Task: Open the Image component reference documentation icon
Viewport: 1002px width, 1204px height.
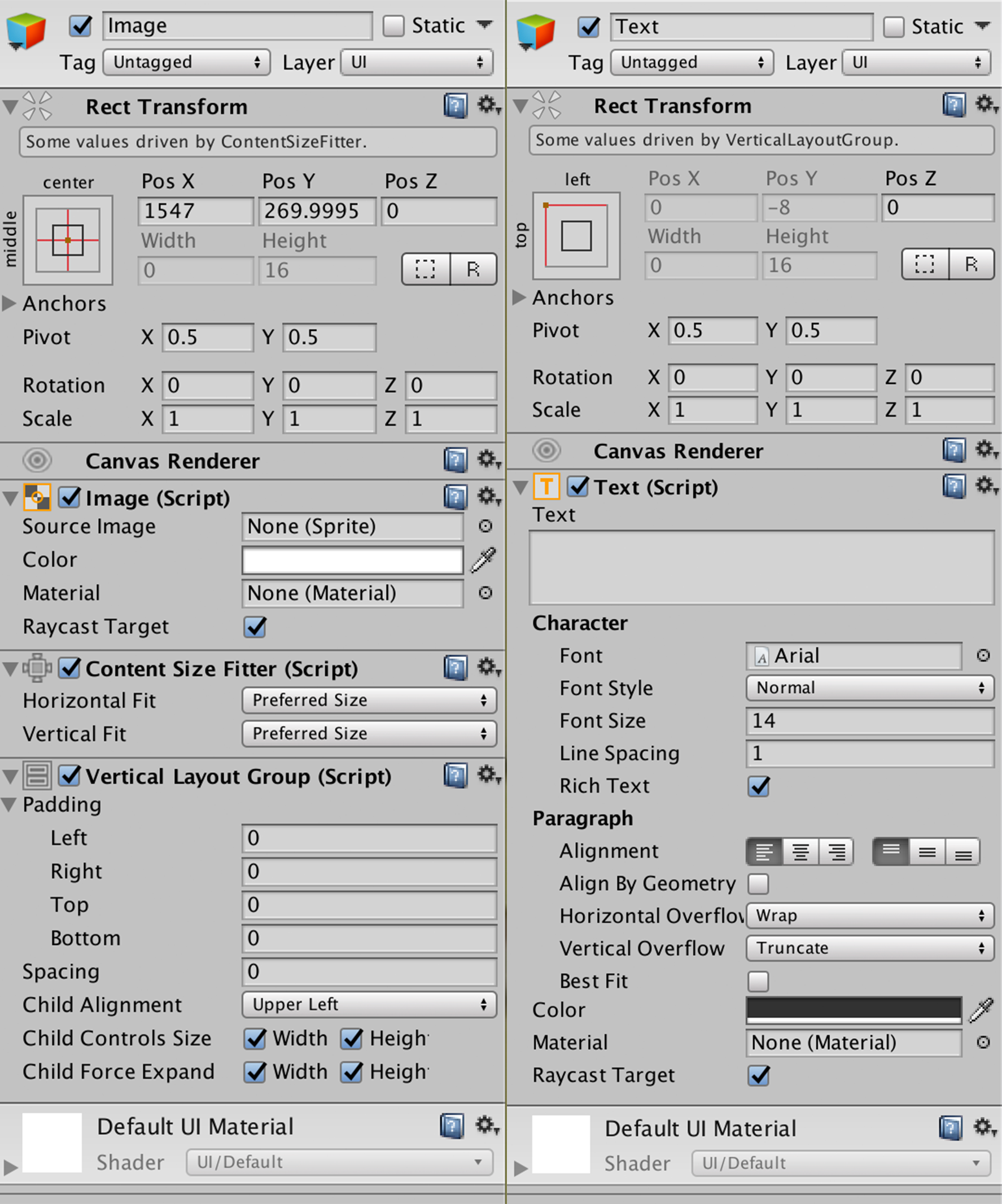Action: [454, 498]
